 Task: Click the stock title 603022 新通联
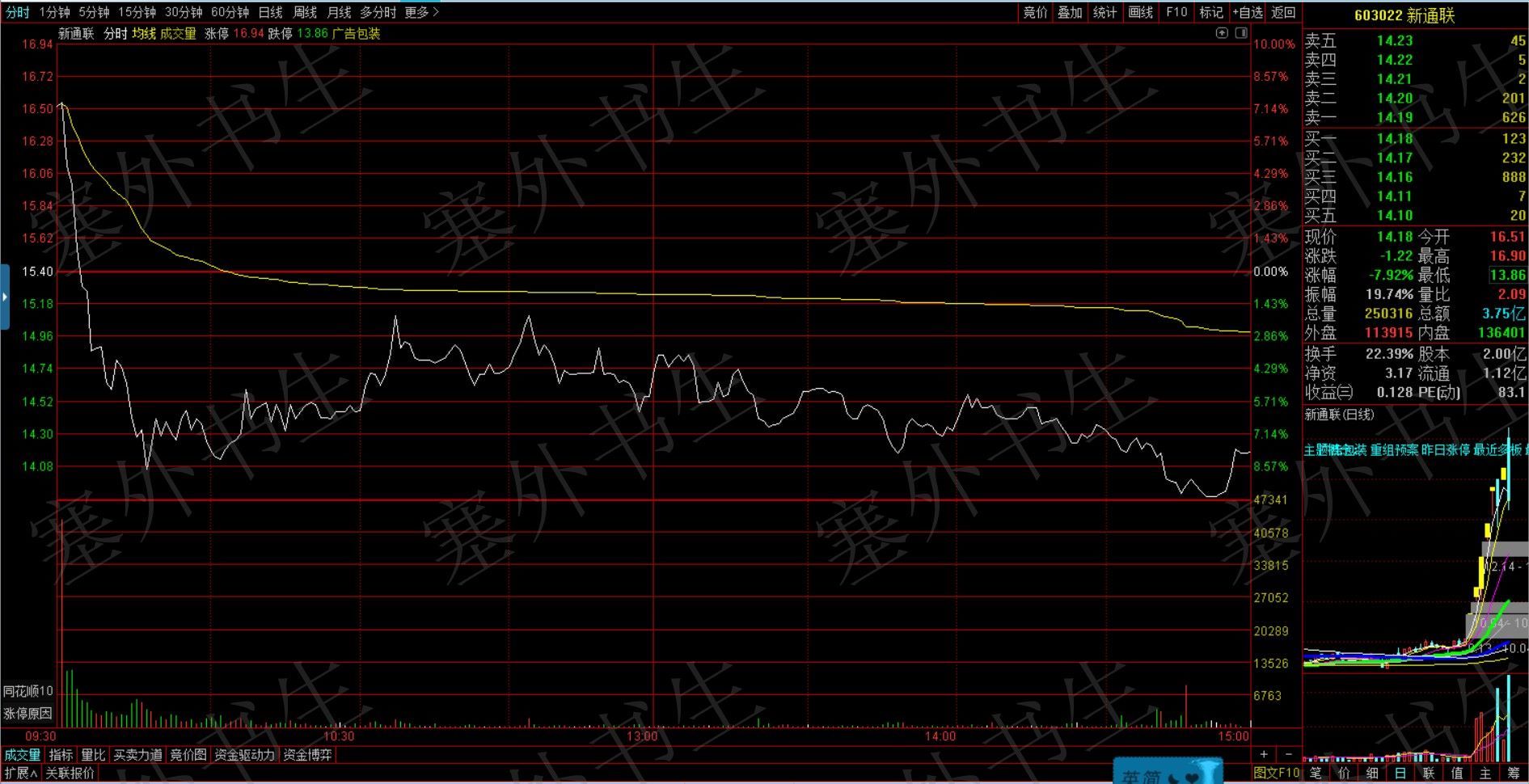pyautogui.click(x=1404, y=16)
